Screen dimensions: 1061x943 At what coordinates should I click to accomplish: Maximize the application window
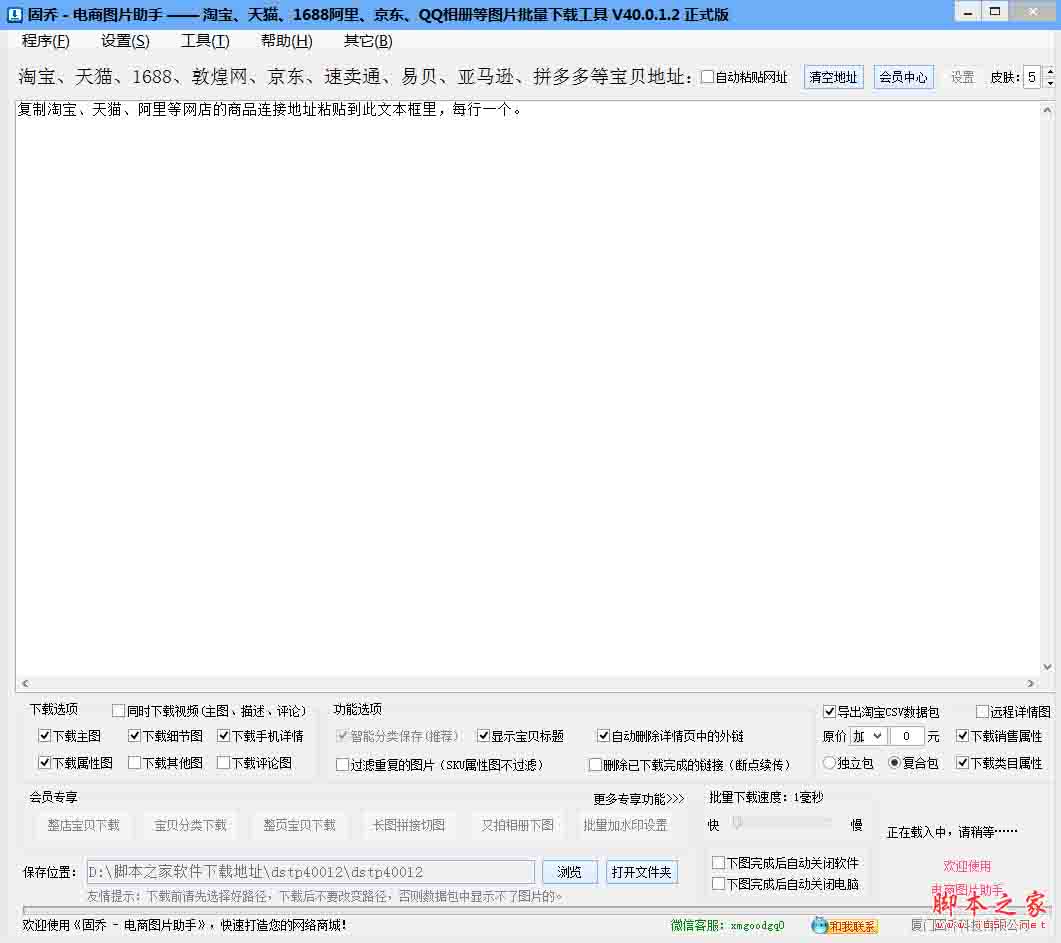point(995,12)
